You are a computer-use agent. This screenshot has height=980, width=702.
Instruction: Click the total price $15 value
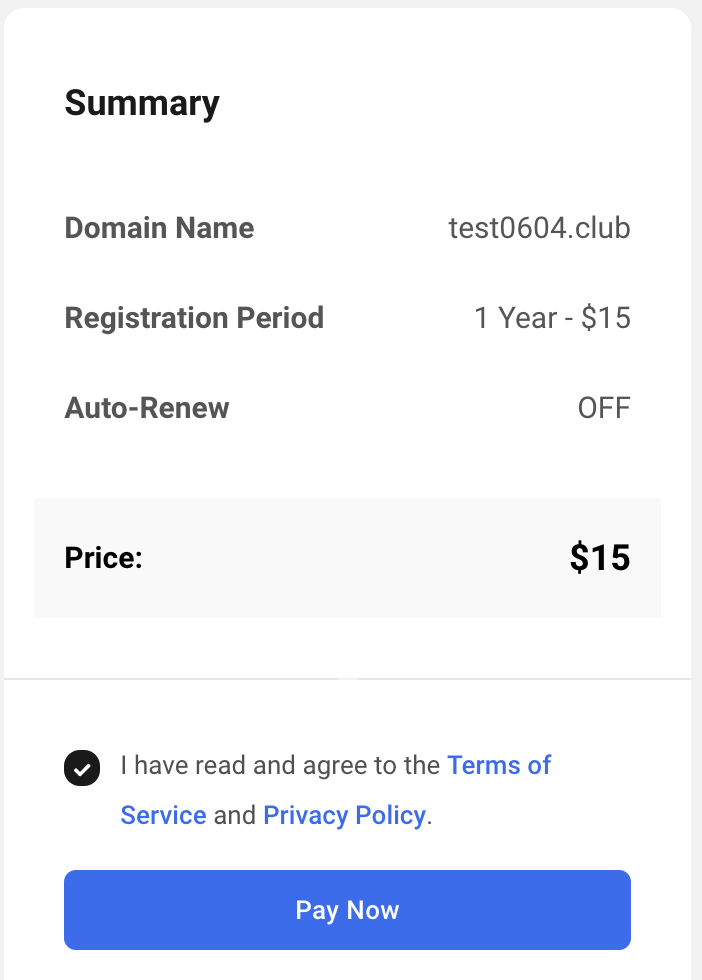pos(600,557)
